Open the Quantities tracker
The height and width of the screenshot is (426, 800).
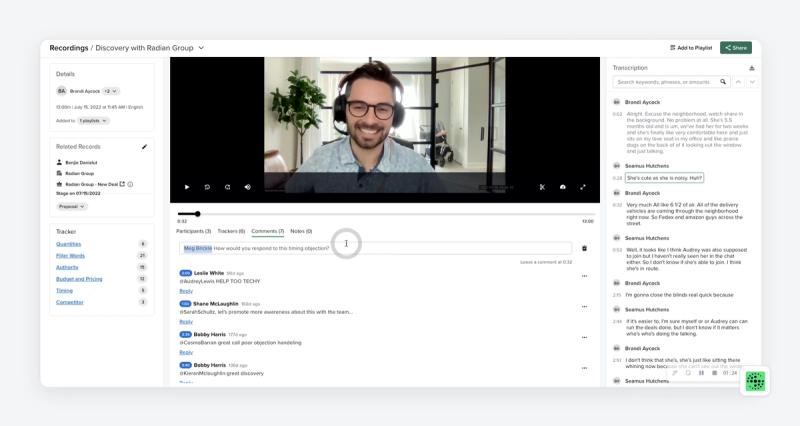(68, 244)
